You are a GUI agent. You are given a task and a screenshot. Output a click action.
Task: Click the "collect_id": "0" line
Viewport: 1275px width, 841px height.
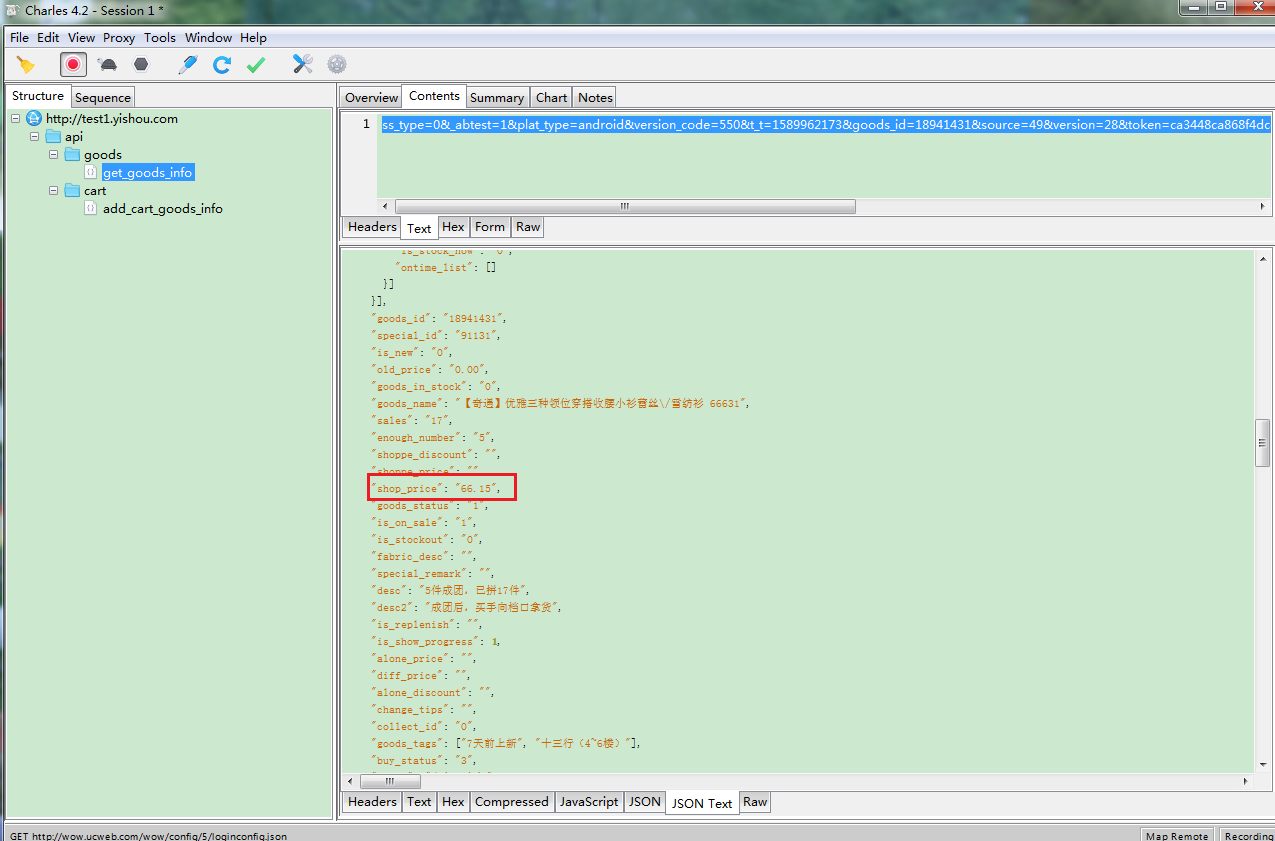coord(424,727)
